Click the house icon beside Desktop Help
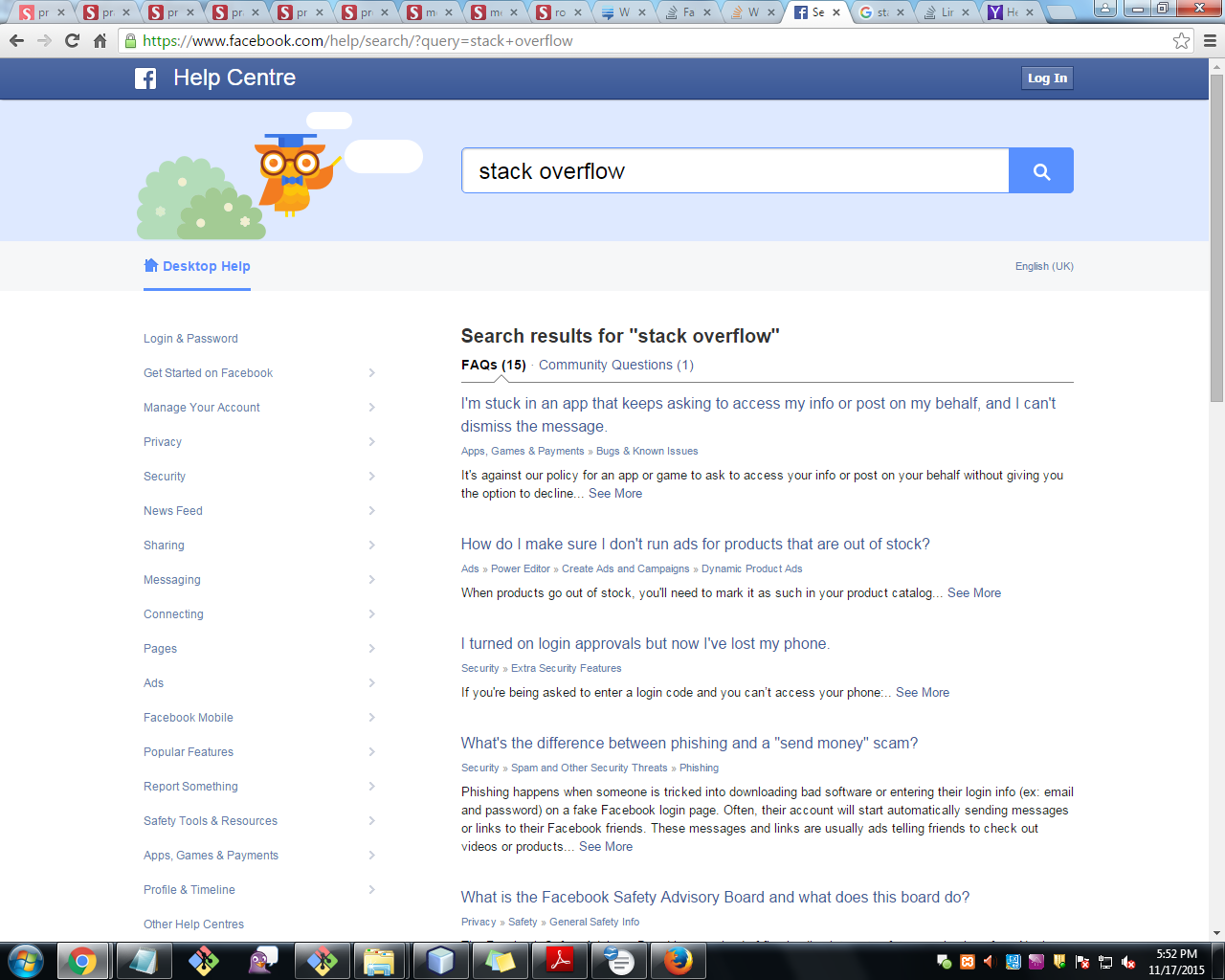Viewport: 1225px width, 980px height. coord(150,265)
